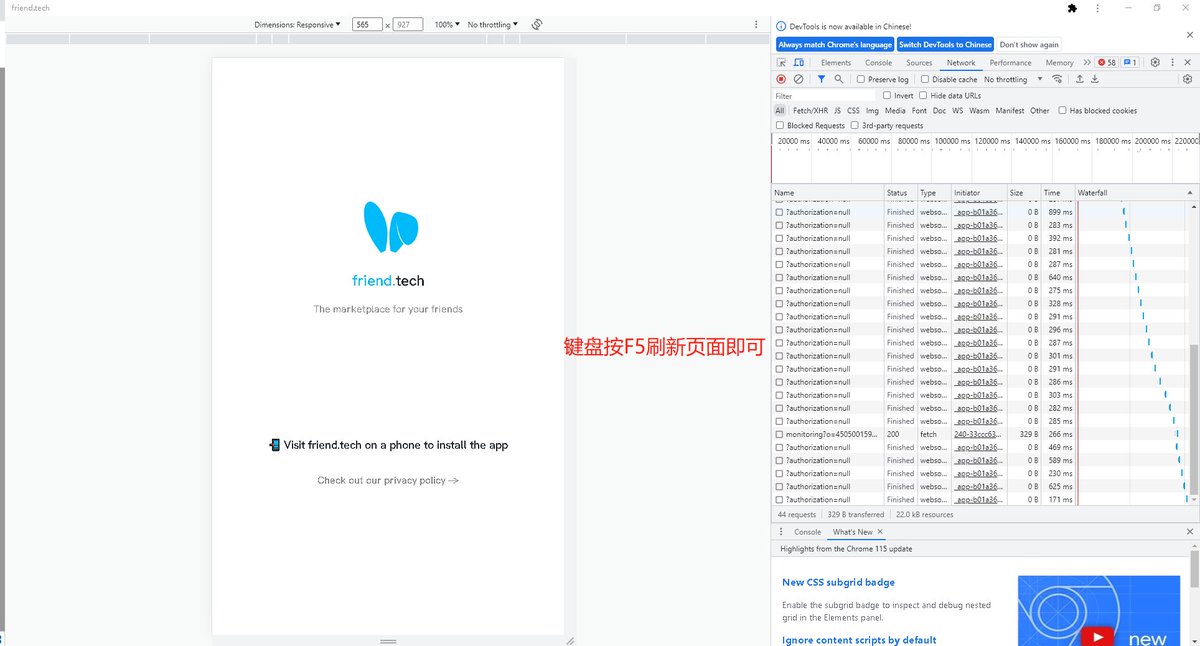Switch to the Elements tab

(836, 62)
